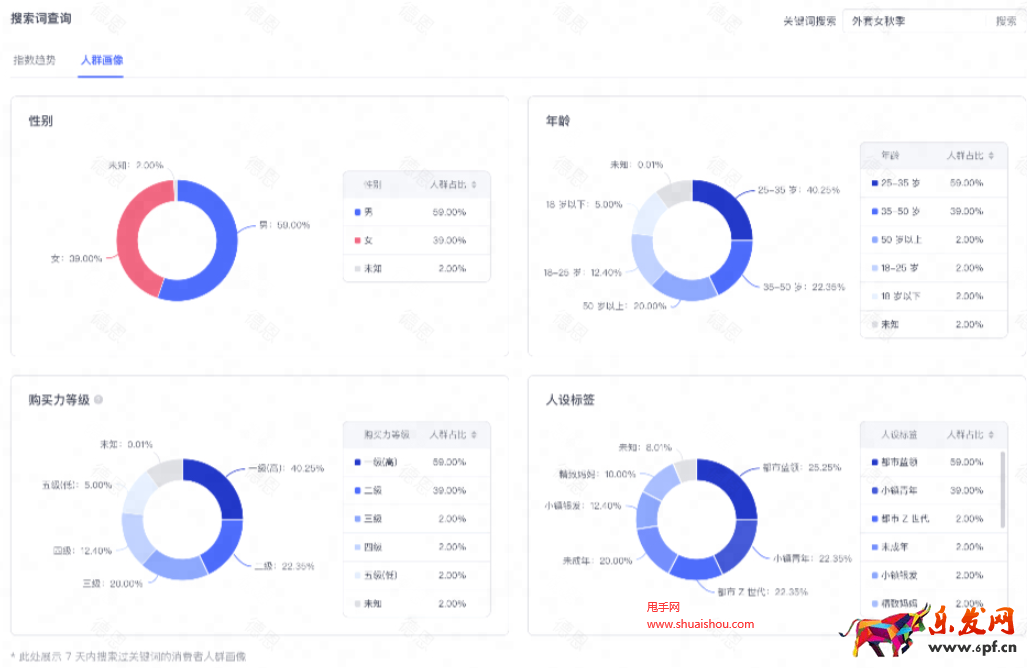Select the 人群画像 tab
The width and height of the screenshot is (1027, 668).
pos(102,60)
